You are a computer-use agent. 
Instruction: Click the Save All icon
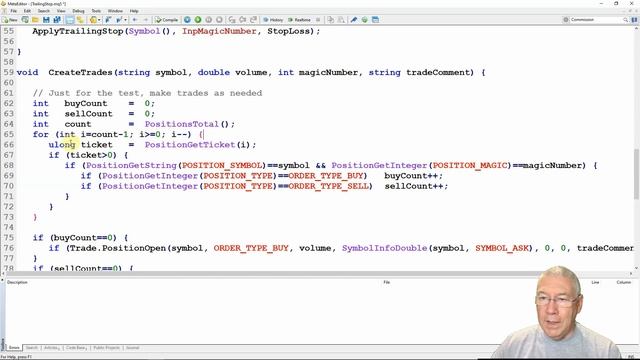coord(57,20)
